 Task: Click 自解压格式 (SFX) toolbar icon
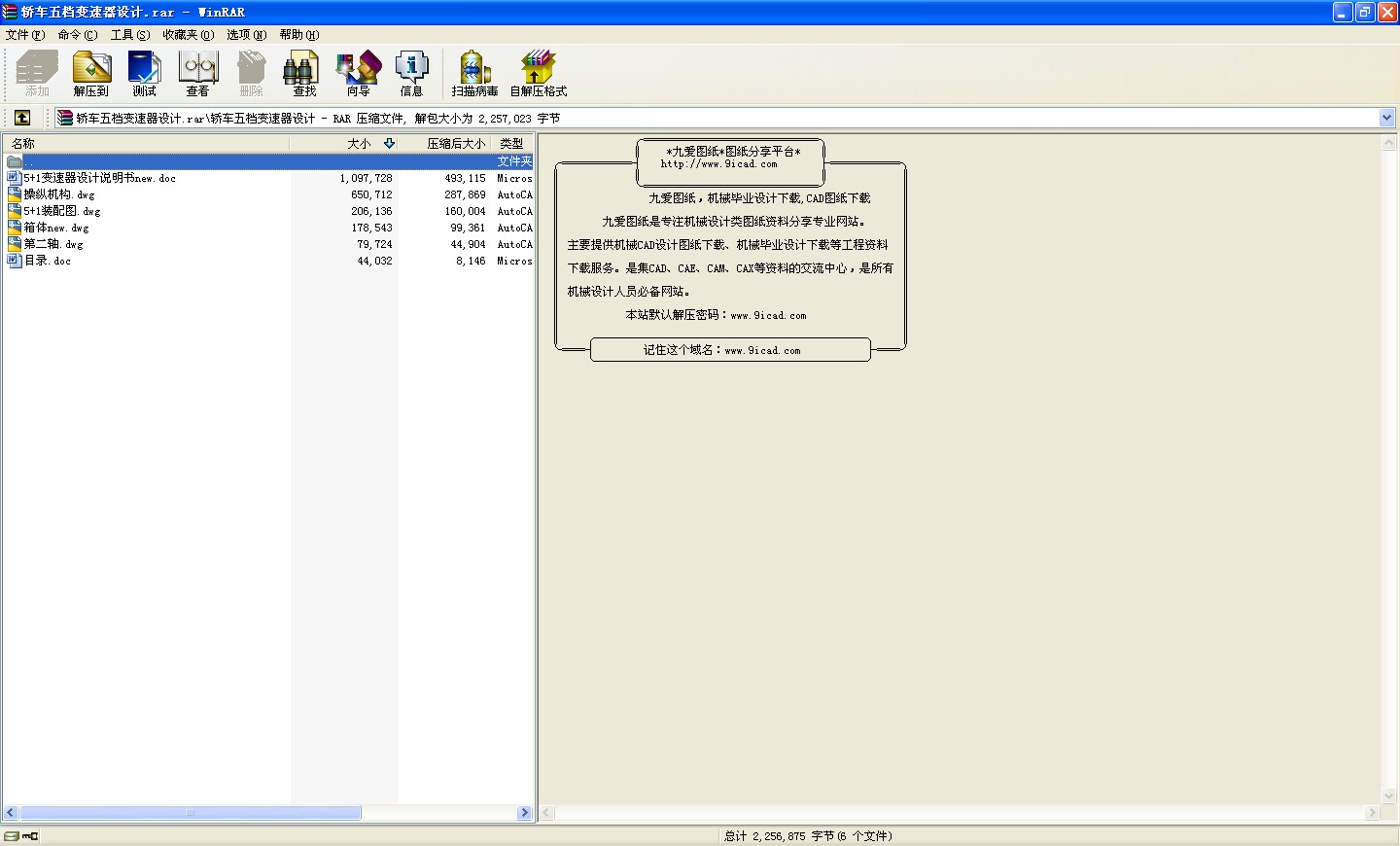[538, 73]
